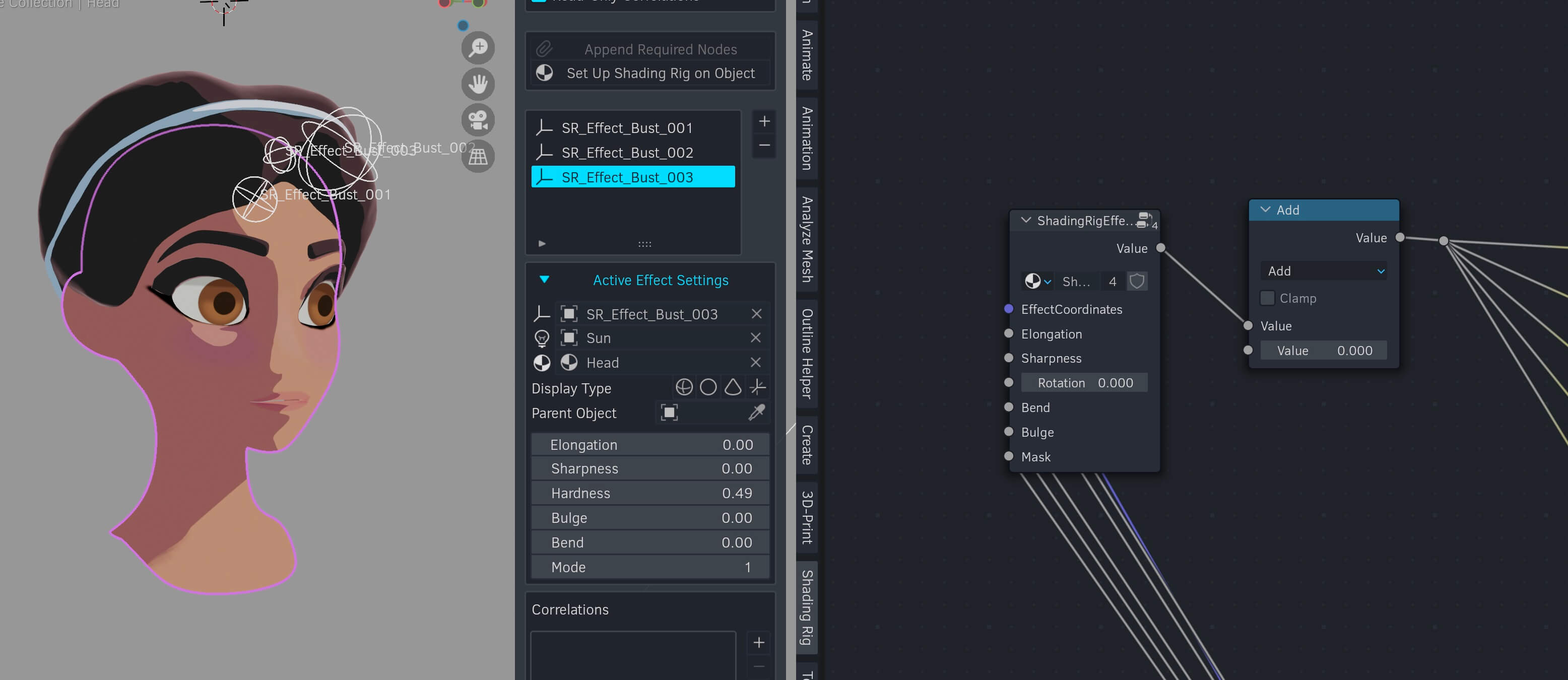
Task: Set display type to circle icon
Action: pos(708,387)
